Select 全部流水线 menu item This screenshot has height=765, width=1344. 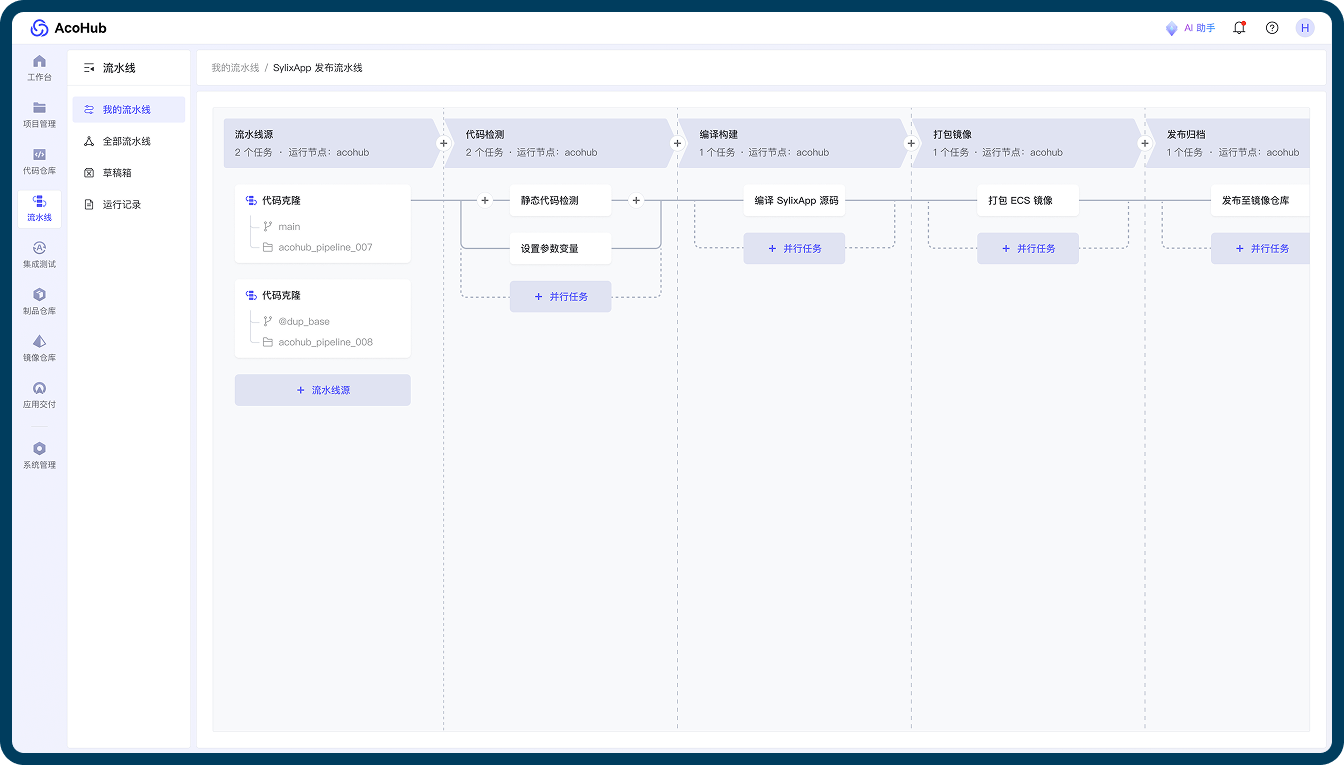pos(129,141)
